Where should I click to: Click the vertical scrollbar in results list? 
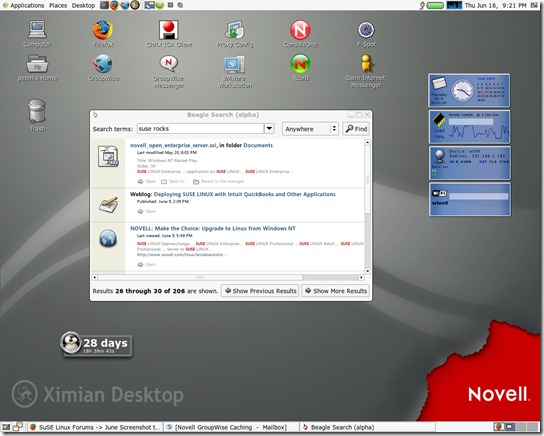pos(367,207)
